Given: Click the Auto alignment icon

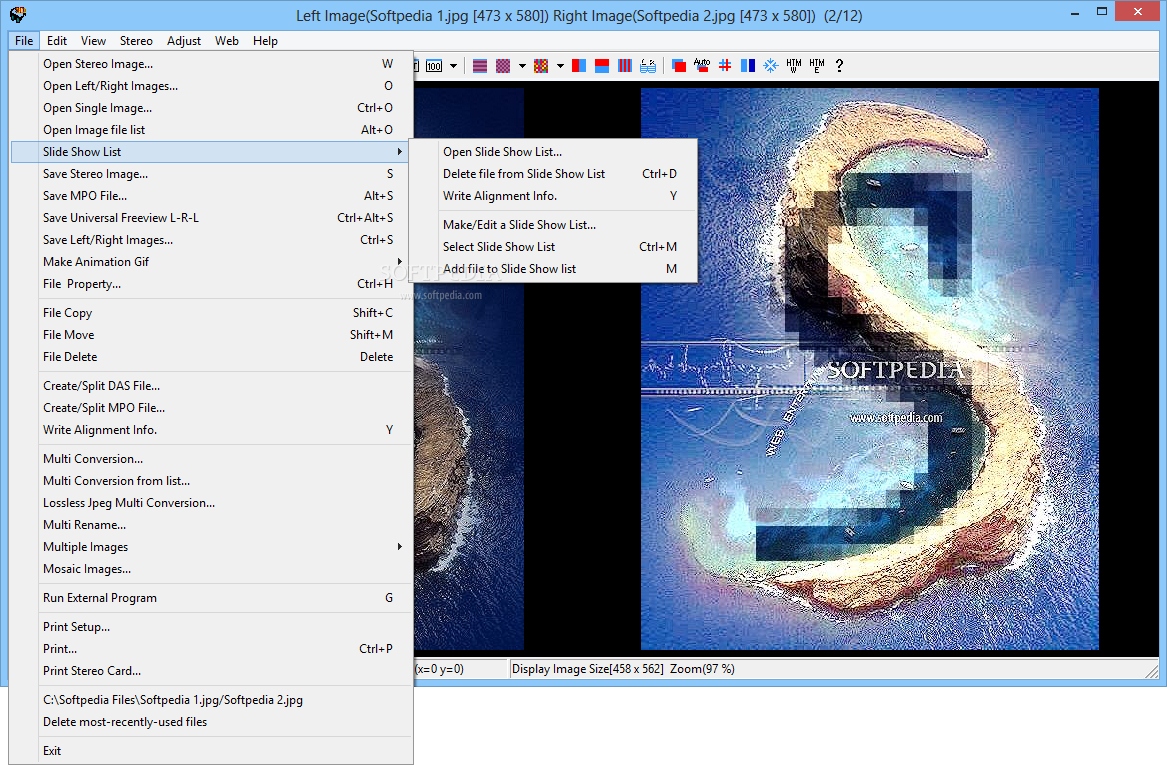Looking at the screenshot, I should click(702, 65).
